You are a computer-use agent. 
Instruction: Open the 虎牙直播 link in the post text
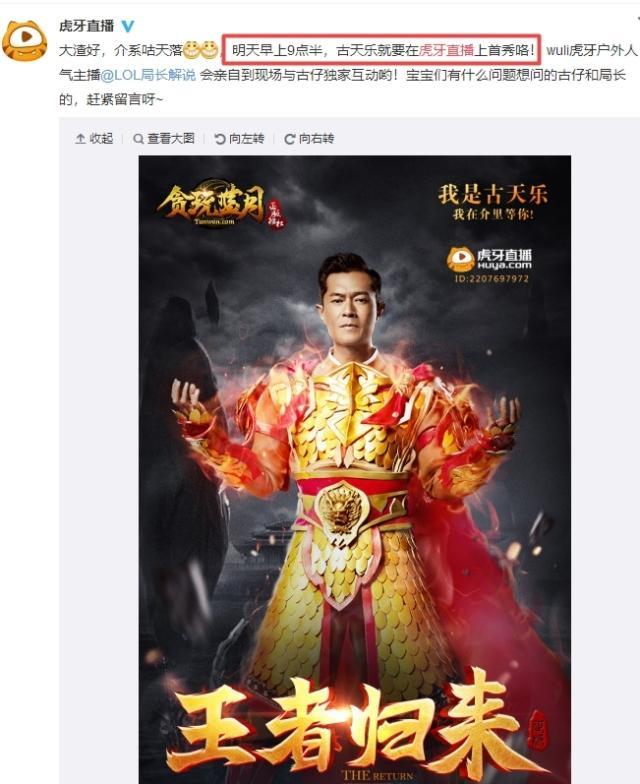click(x=446, y=50)
